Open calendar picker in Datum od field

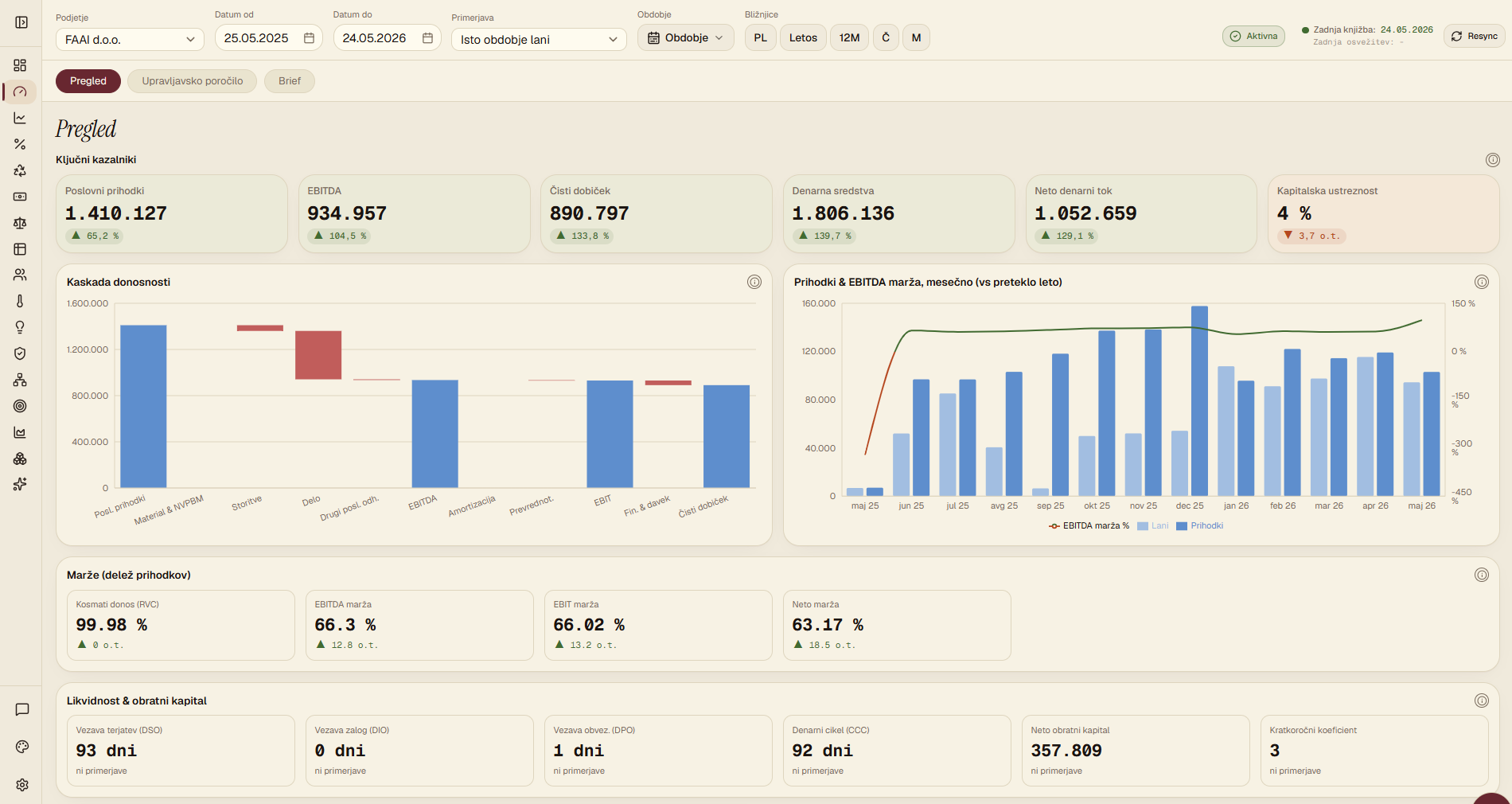tap(309, 38)
